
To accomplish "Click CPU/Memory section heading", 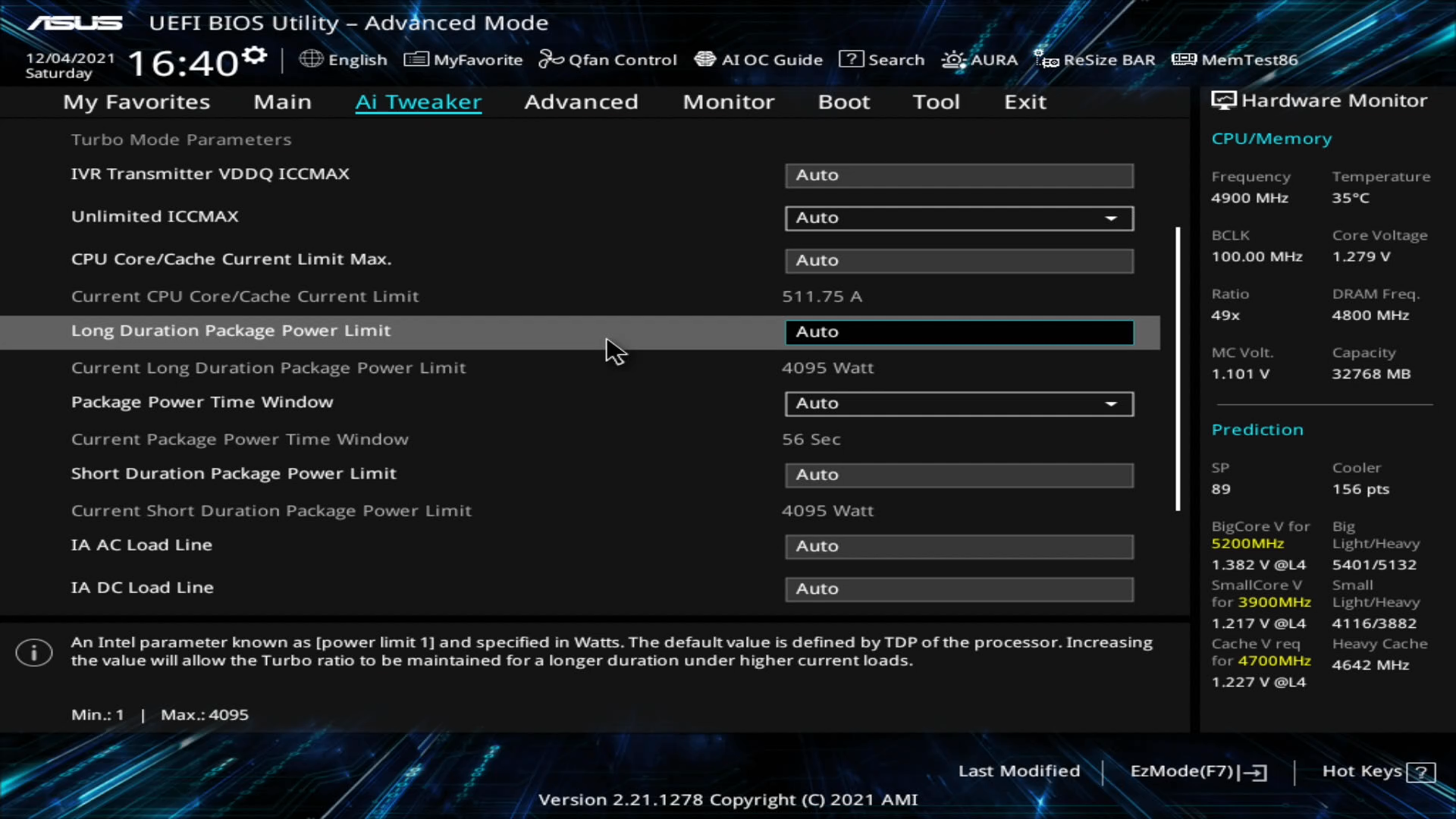I will pyautogui.click(x=1271, y=139).
